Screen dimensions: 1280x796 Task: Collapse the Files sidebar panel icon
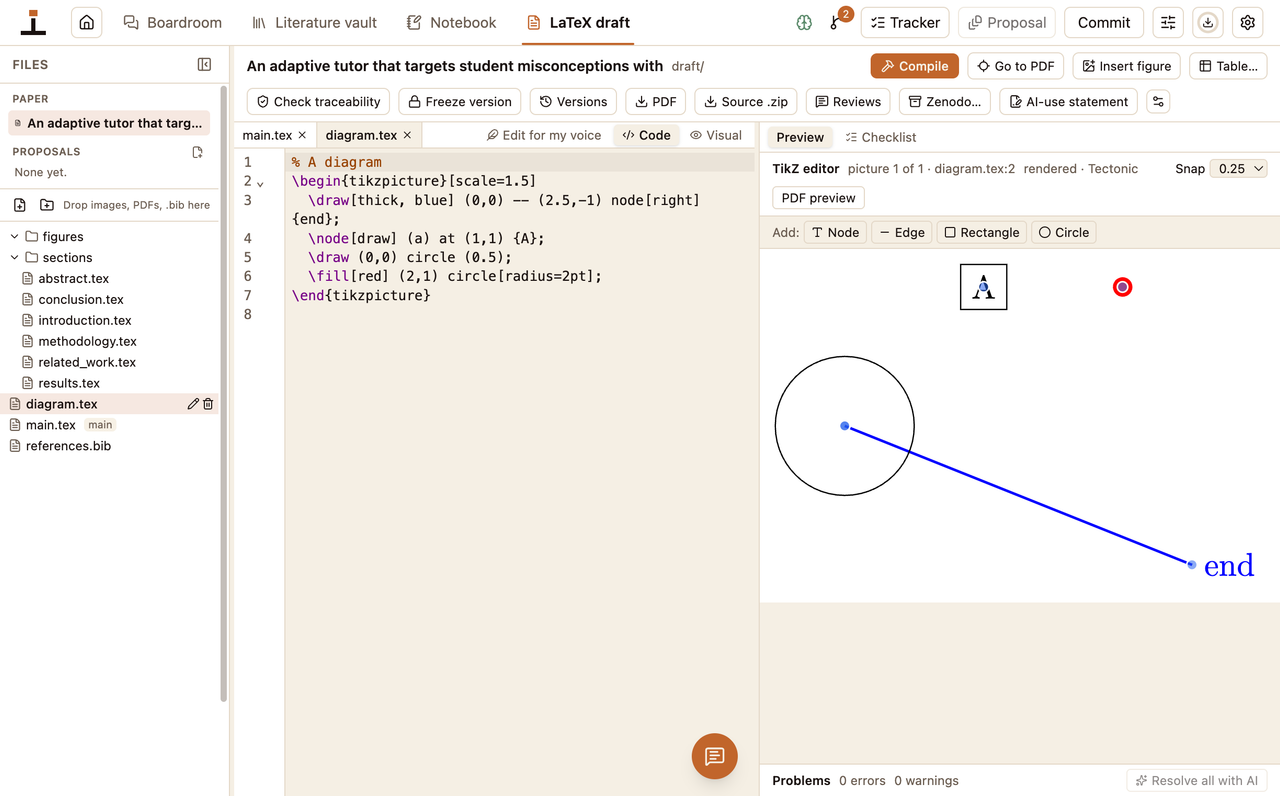coord(204,64)
